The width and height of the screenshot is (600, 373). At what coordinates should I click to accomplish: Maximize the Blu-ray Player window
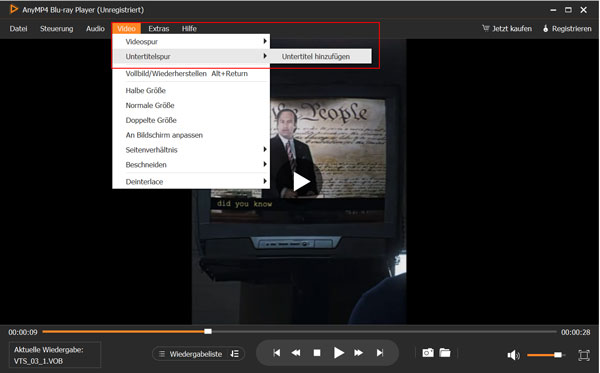[x=568, y=10]
